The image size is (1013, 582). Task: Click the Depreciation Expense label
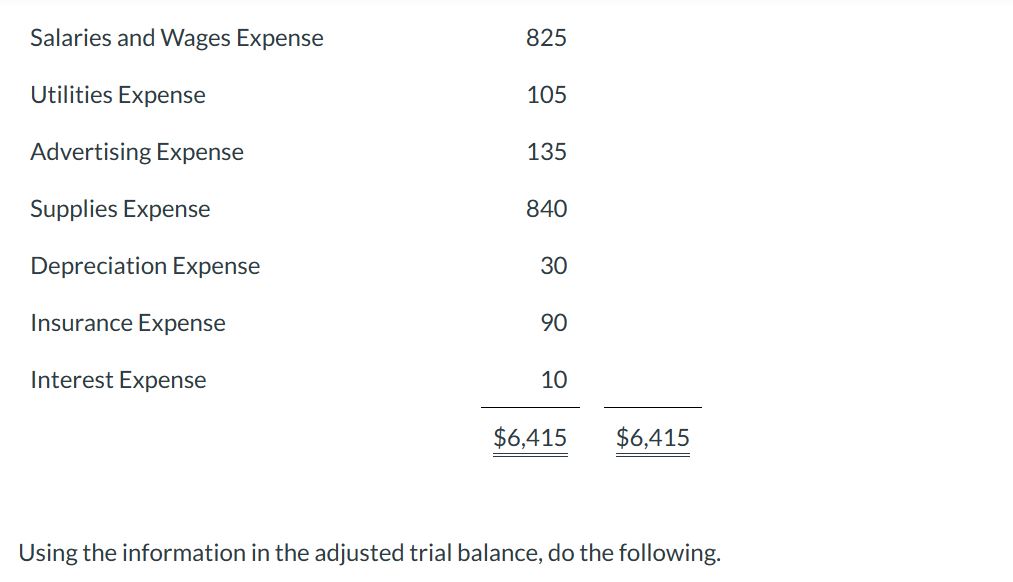pos(145,266)
